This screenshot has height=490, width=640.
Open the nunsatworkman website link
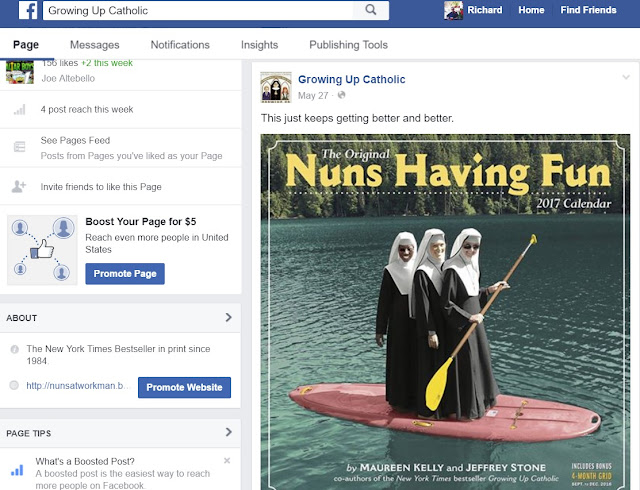(x=78, y=385)
